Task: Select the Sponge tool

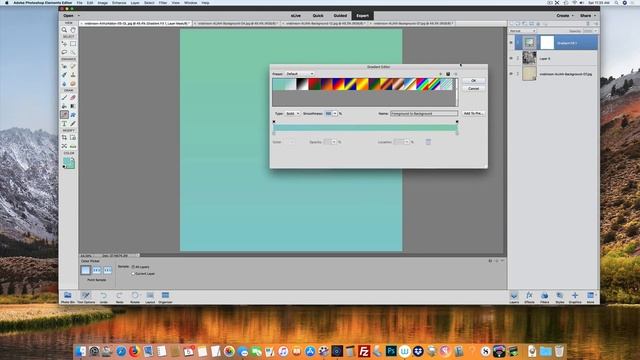Action: 73,84
